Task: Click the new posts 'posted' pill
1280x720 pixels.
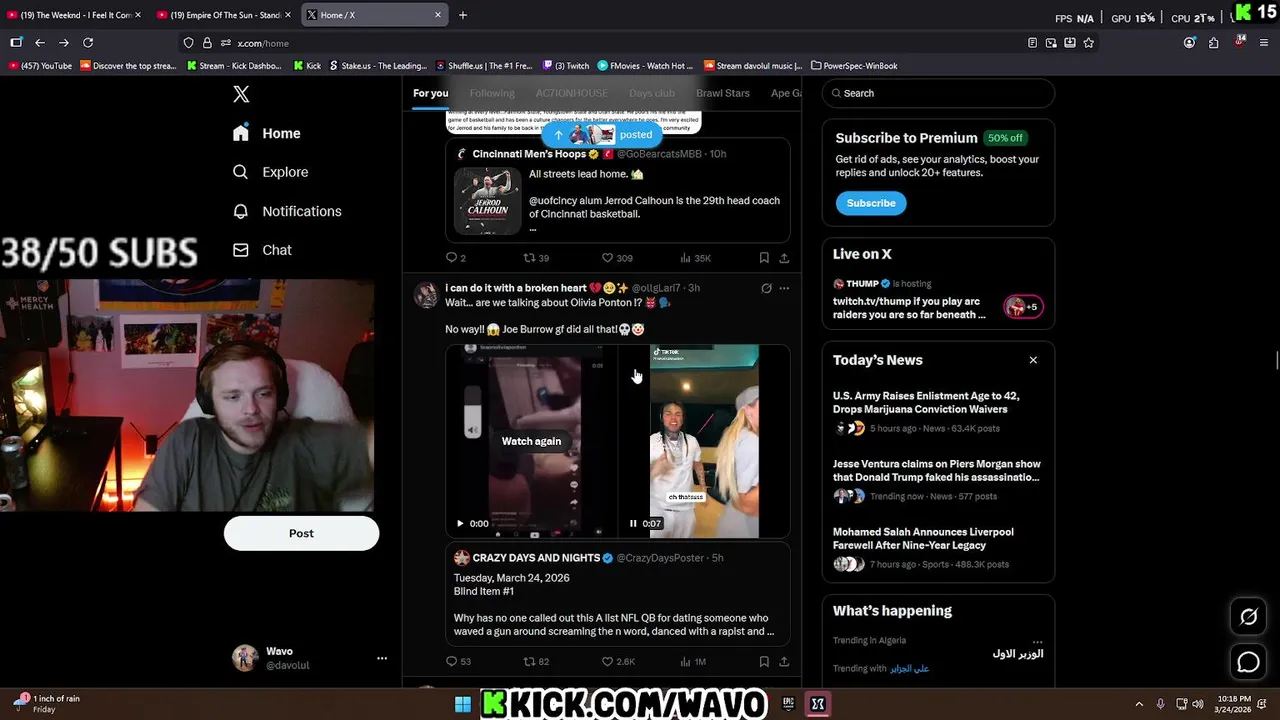Action: click(x=602, y=135)
